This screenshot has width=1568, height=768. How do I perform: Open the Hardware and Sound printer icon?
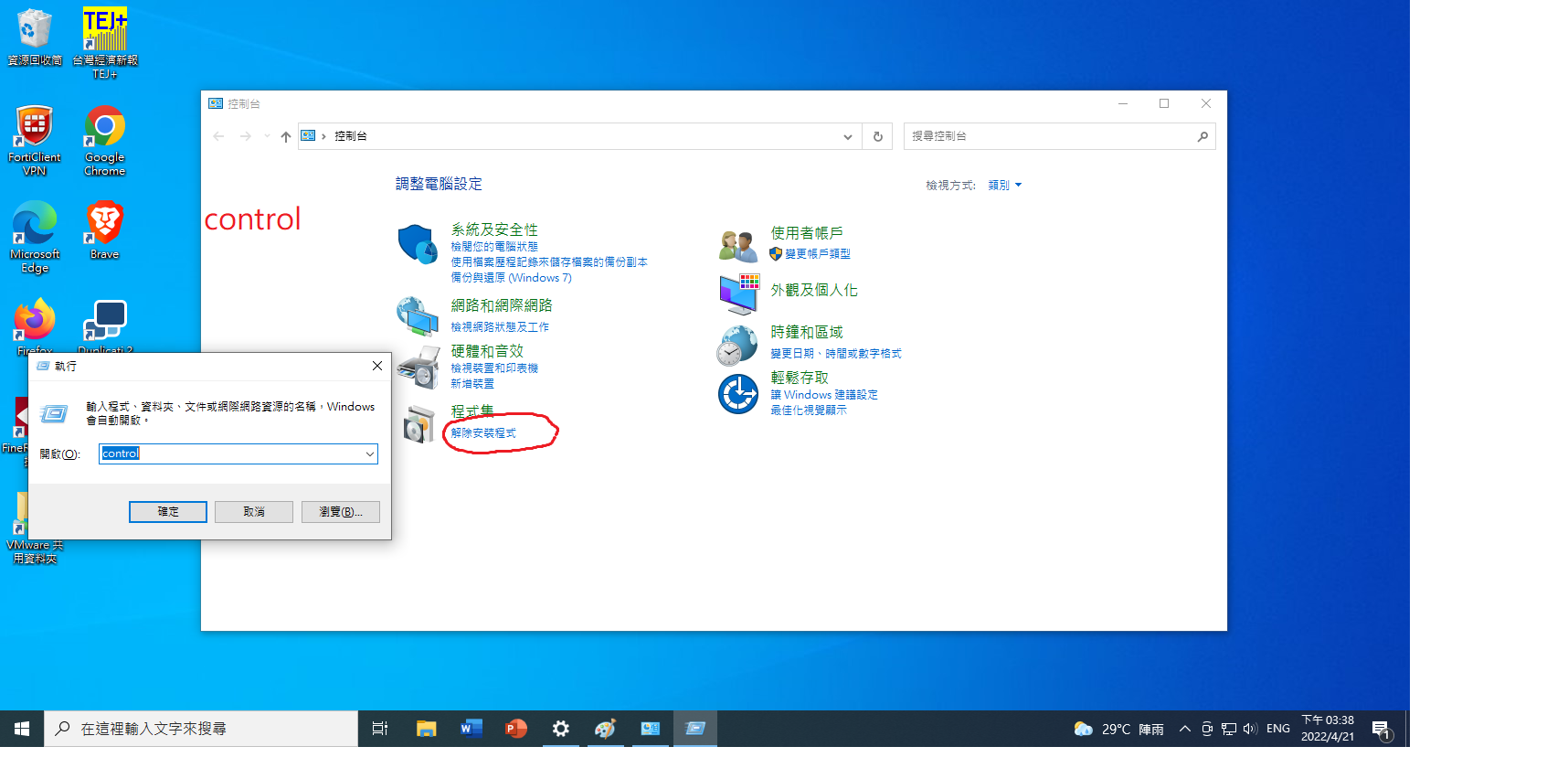click(x=418, y=368)
